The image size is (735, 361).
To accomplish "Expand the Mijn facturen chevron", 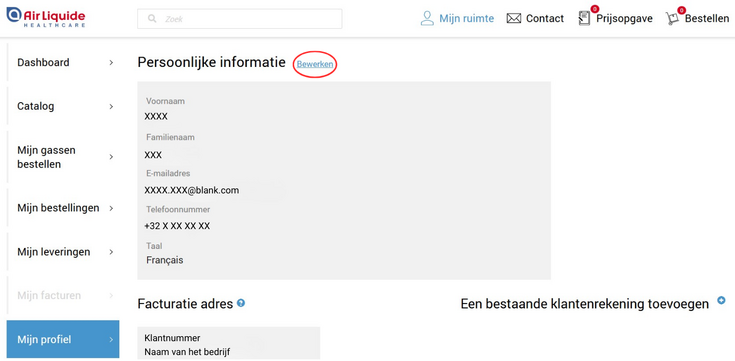I will click(111, 295).
